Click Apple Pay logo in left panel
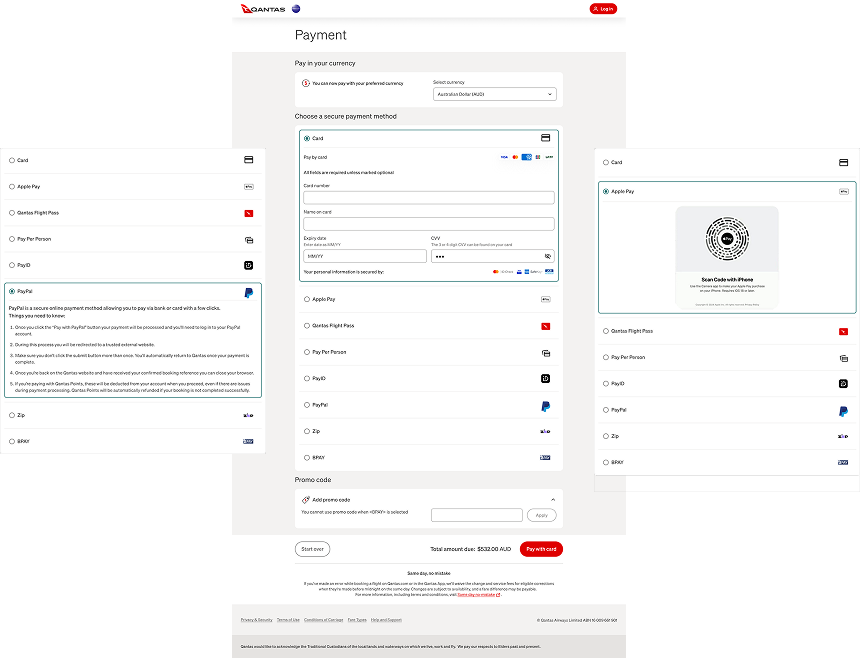 coord(248,187)
